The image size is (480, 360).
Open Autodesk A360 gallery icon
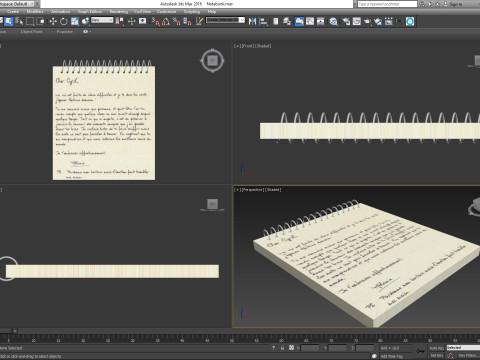pos(389,22)
